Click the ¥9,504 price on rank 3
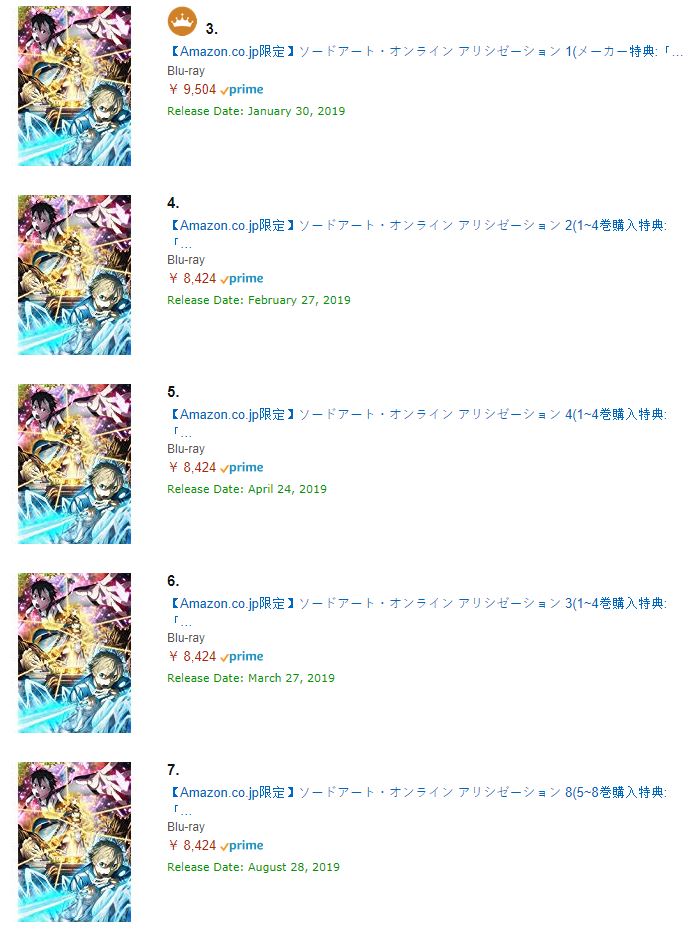691x929 pixels. [x=192, y=89]
